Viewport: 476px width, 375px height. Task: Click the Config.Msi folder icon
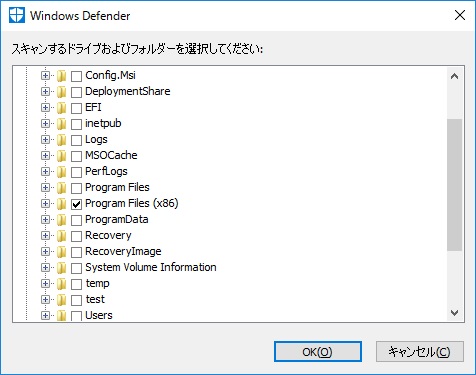(61, 76)
